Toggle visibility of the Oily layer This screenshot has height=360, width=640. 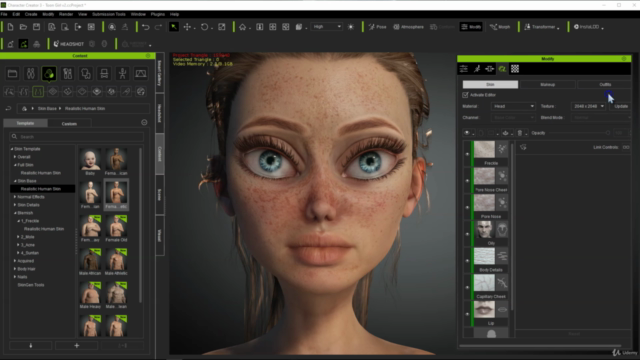(467, 234)
